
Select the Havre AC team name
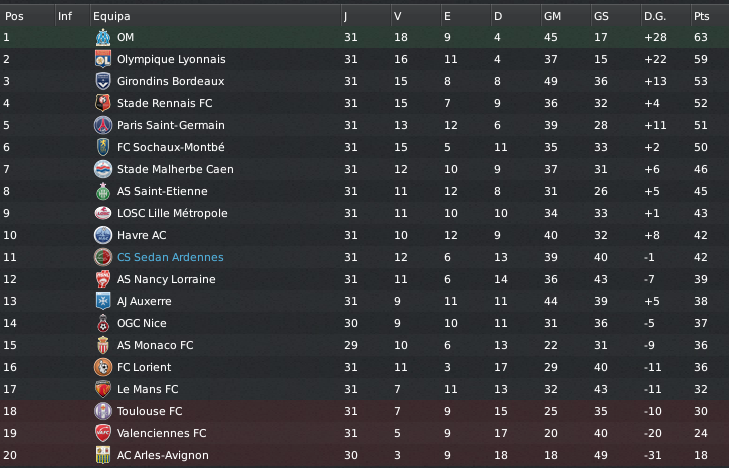pyautogui.click(x=142, y=235)
